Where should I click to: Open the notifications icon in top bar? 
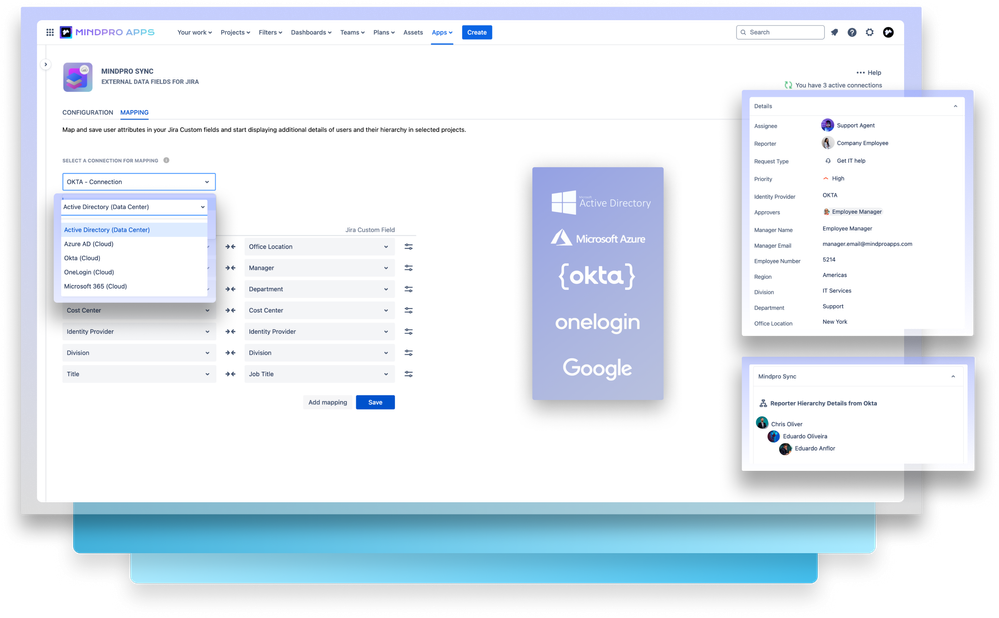[834, 32]
